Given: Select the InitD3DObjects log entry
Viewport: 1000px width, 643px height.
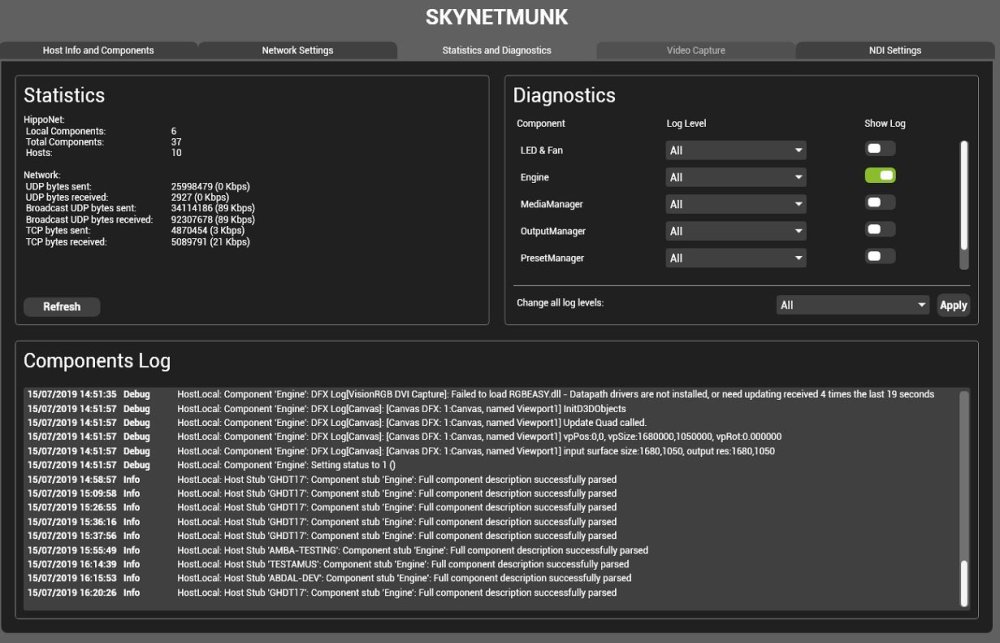Looking at the screenshot, I should pyautogui.click(x=491, y=409).
